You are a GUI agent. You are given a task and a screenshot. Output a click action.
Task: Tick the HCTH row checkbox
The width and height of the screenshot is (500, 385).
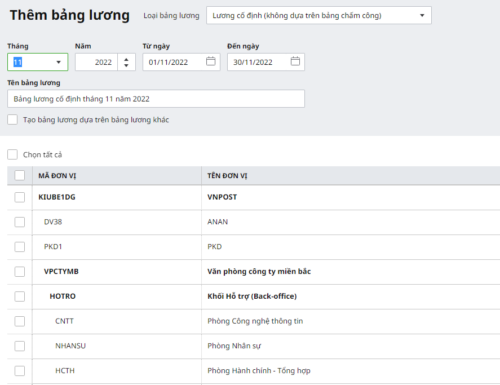[20, 371]
